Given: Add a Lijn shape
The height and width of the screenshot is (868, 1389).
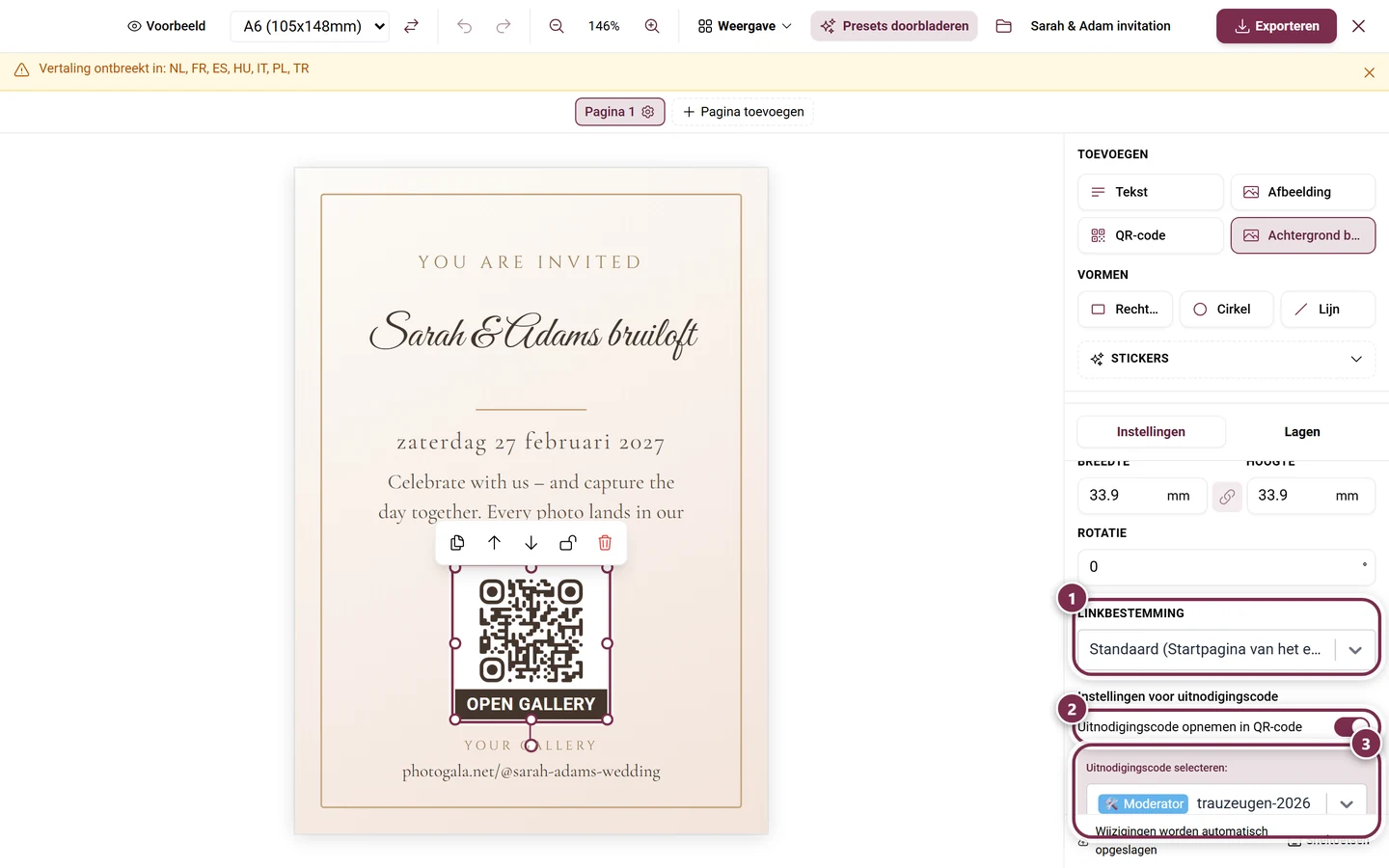Looking at the screenshot, I should [x=1328, y=310].
